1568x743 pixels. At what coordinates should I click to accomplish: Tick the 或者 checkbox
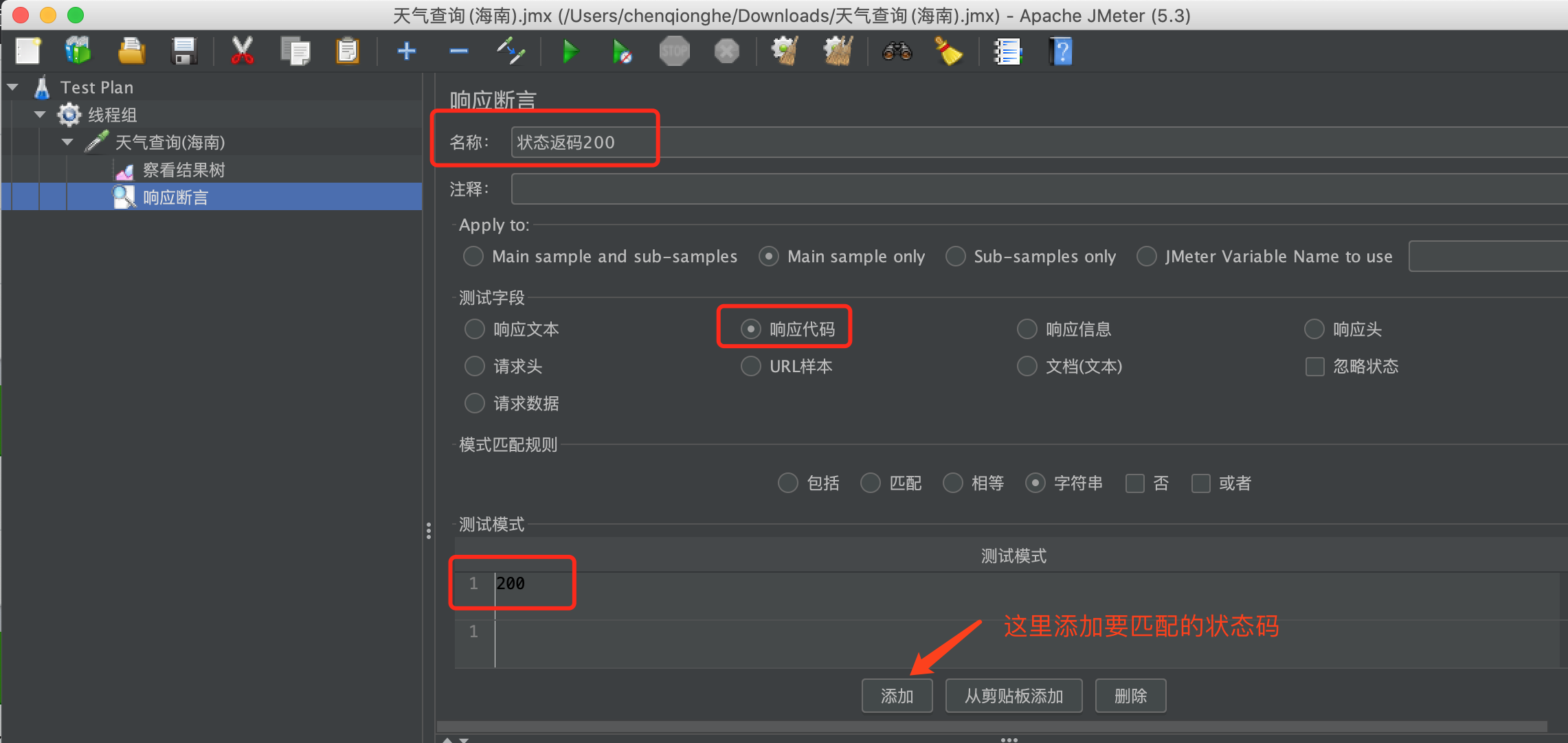[1200, 483]
